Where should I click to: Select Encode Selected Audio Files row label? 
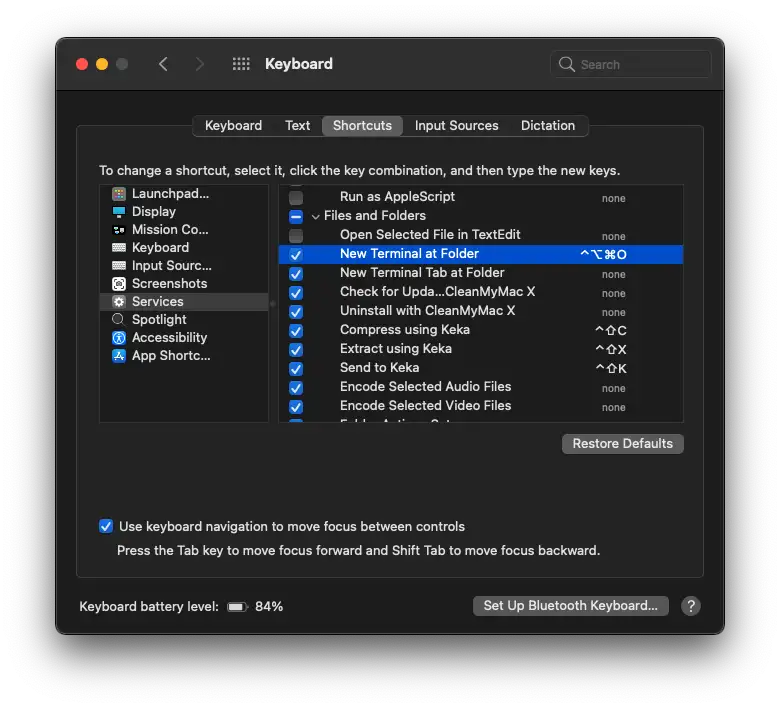425,386
